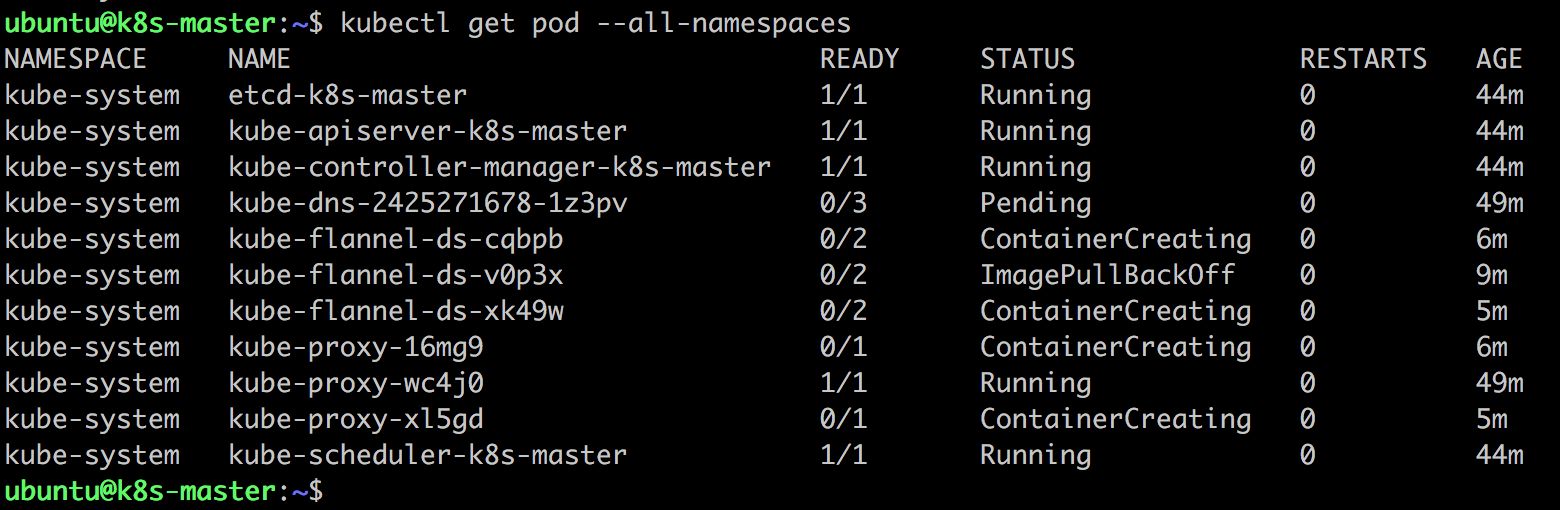
Task: Select pod name kube-flannel-ds-cqbpb
Action: [x=396, y=239]
